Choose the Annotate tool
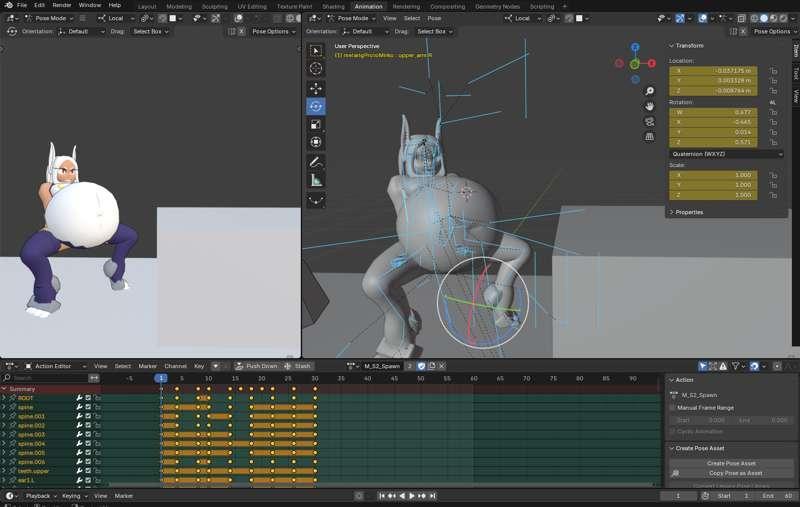800x507 pixels. click(x=316, y=162)
